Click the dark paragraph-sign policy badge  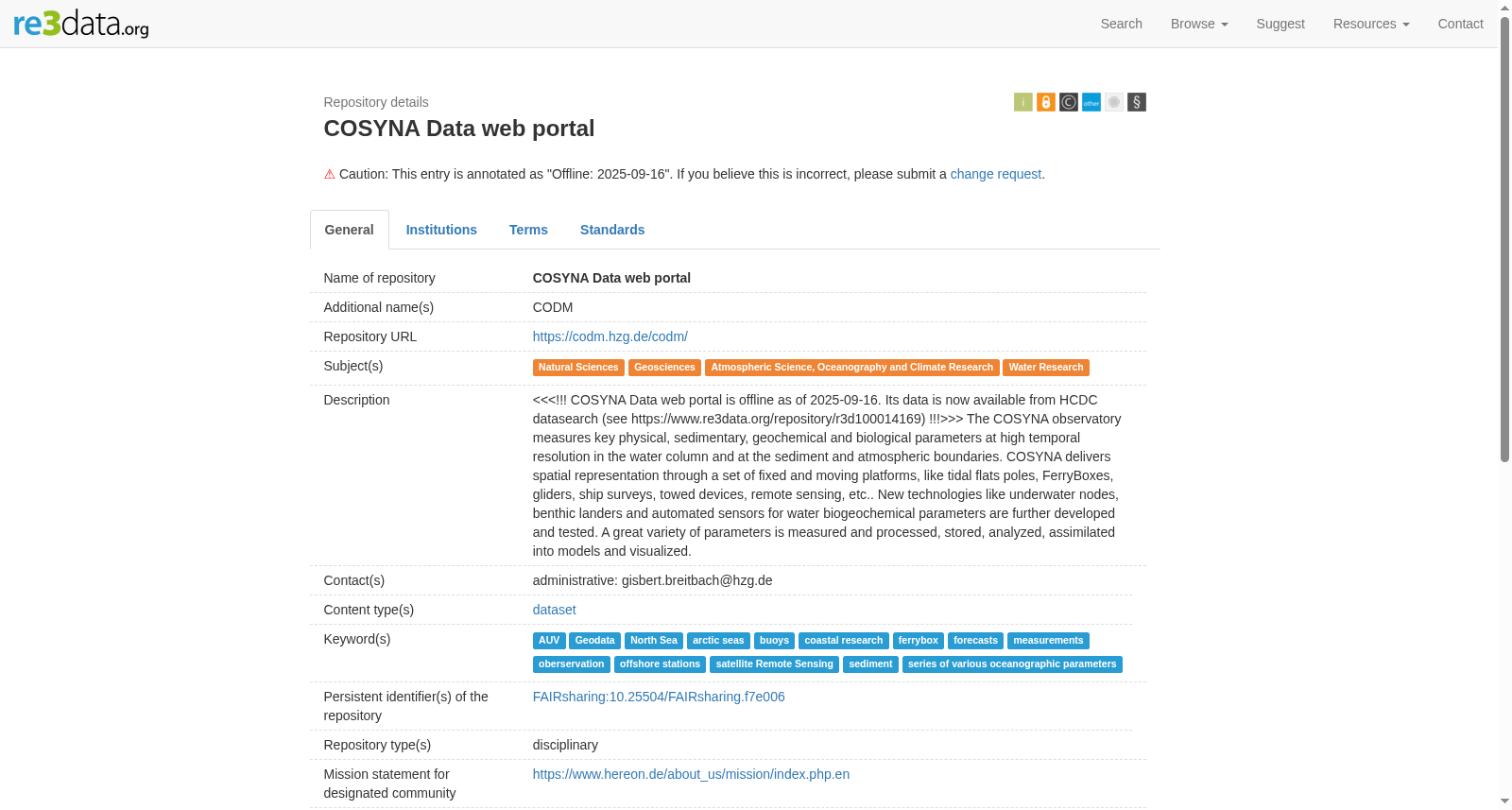[x=1136, y=102]
